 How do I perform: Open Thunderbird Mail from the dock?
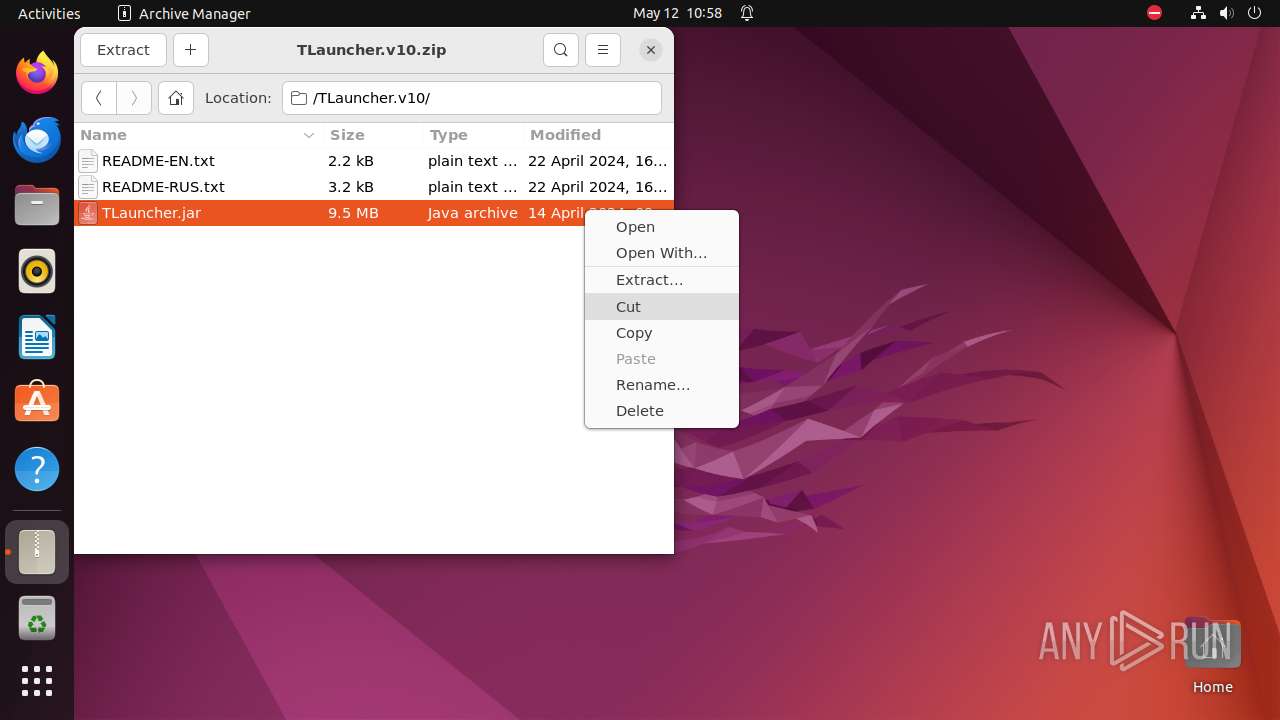37,139
